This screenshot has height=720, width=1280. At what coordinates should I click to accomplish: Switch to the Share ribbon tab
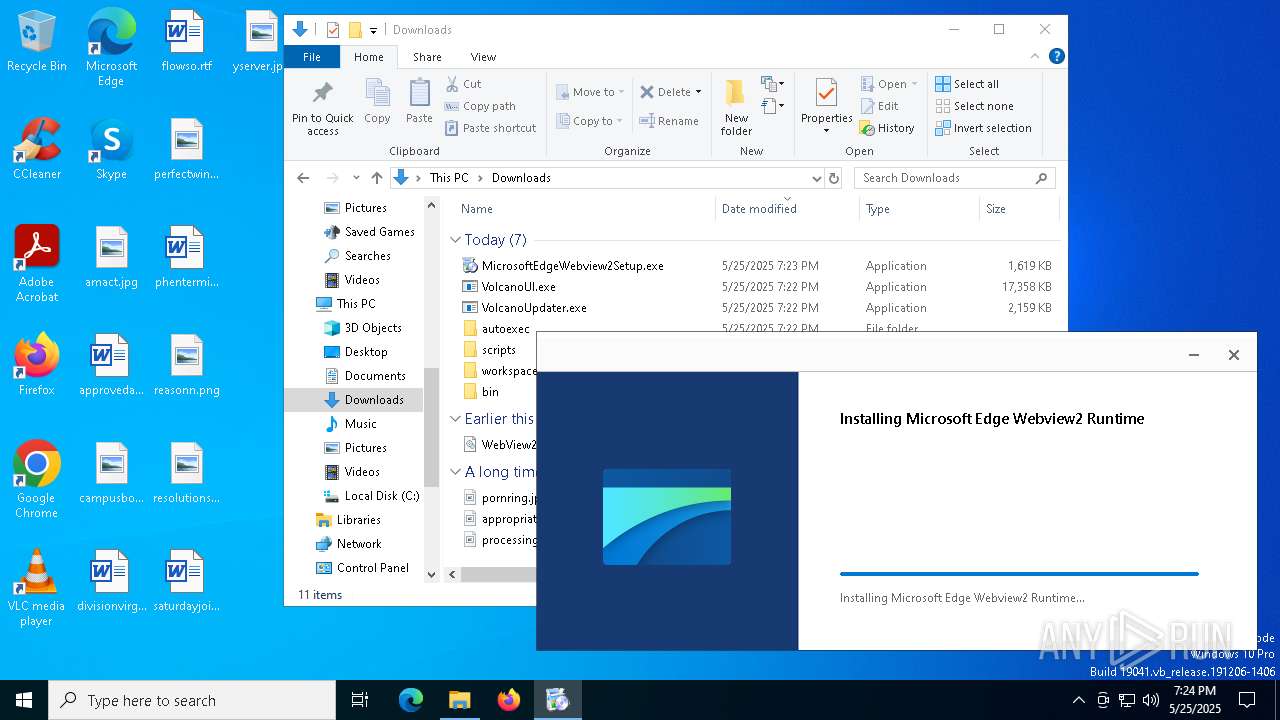coord(427,57)
